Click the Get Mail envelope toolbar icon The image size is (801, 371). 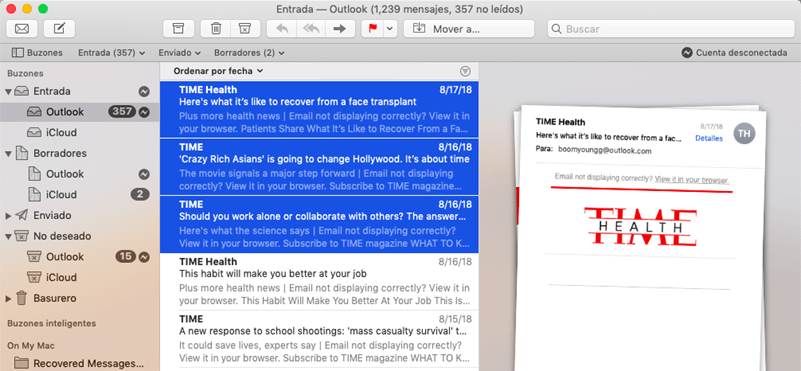coord(21,29)
